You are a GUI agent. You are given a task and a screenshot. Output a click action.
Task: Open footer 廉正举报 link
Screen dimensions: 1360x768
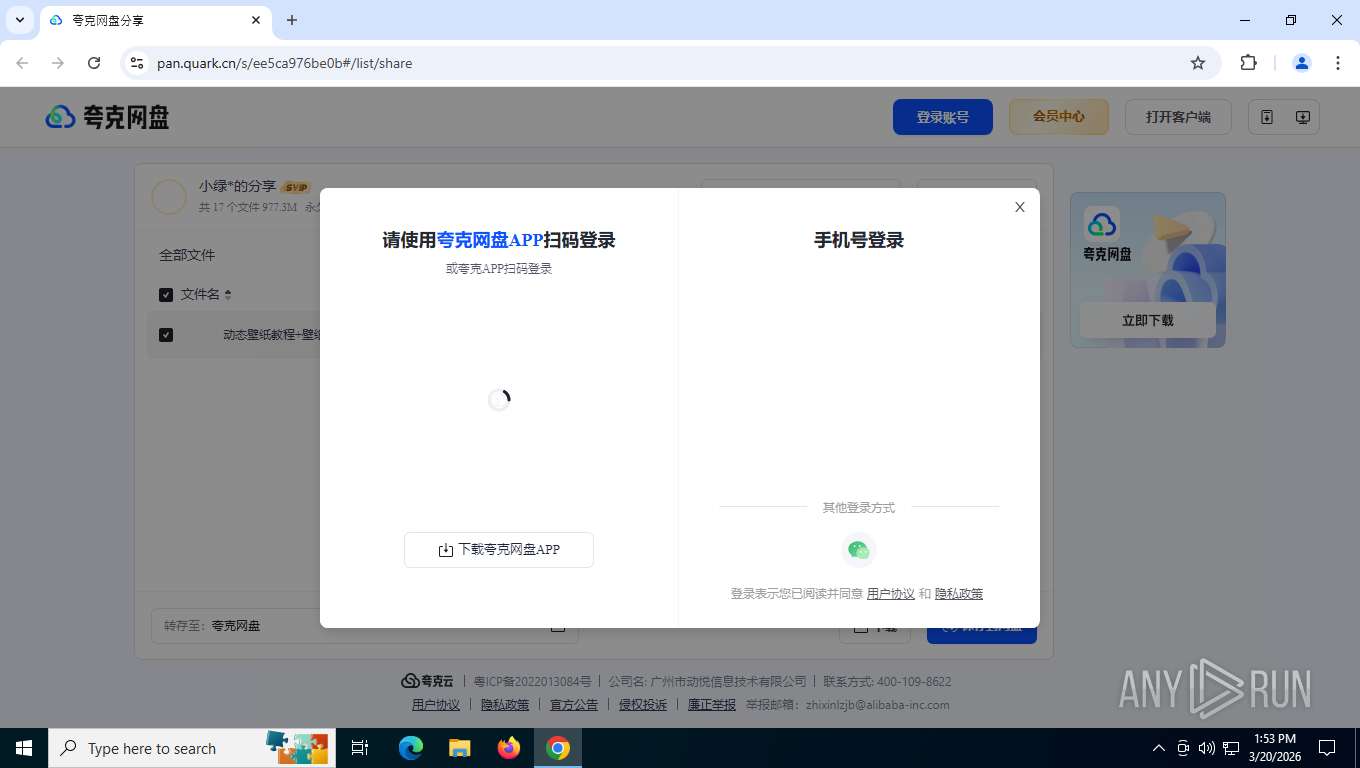pyautogui.click(x=712, y=705)
